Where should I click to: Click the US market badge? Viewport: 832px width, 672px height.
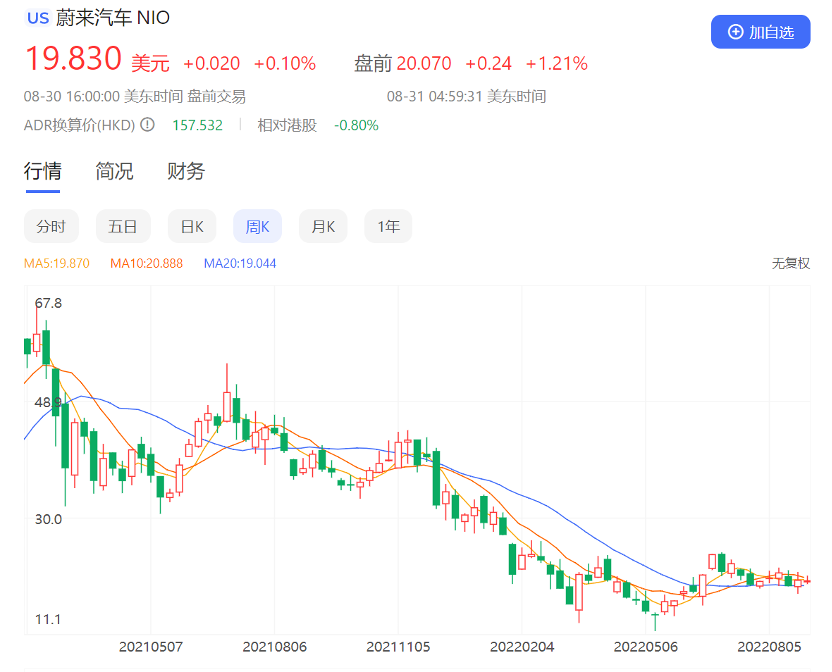click(37, 18)
